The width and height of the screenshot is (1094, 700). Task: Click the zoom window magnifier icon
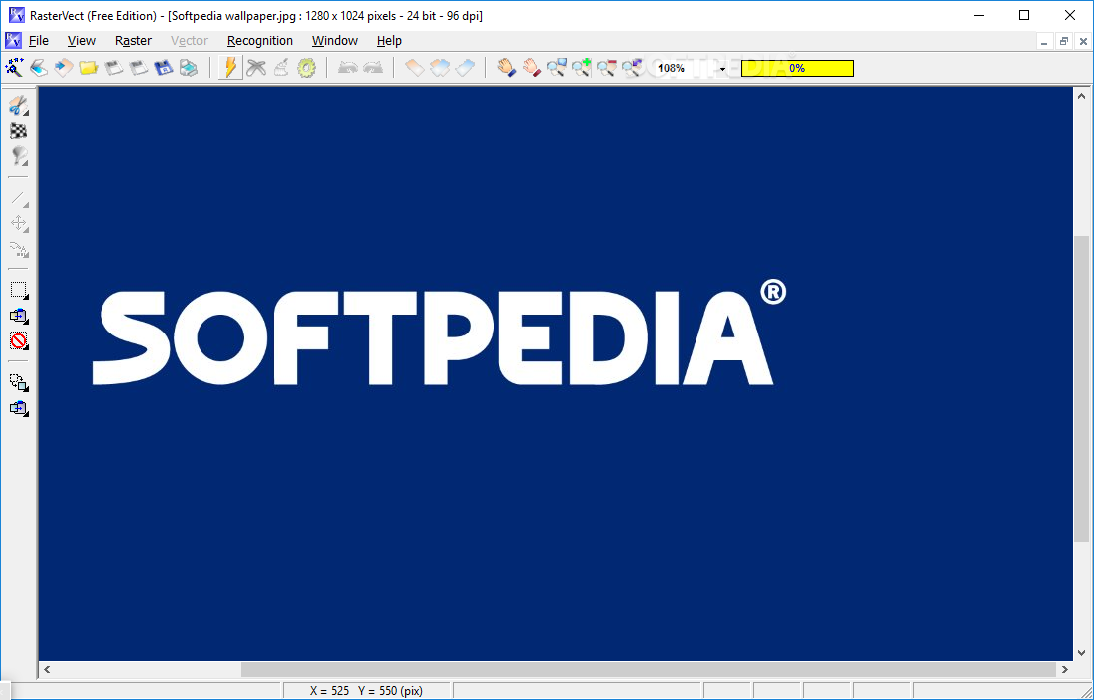[557, 68]
